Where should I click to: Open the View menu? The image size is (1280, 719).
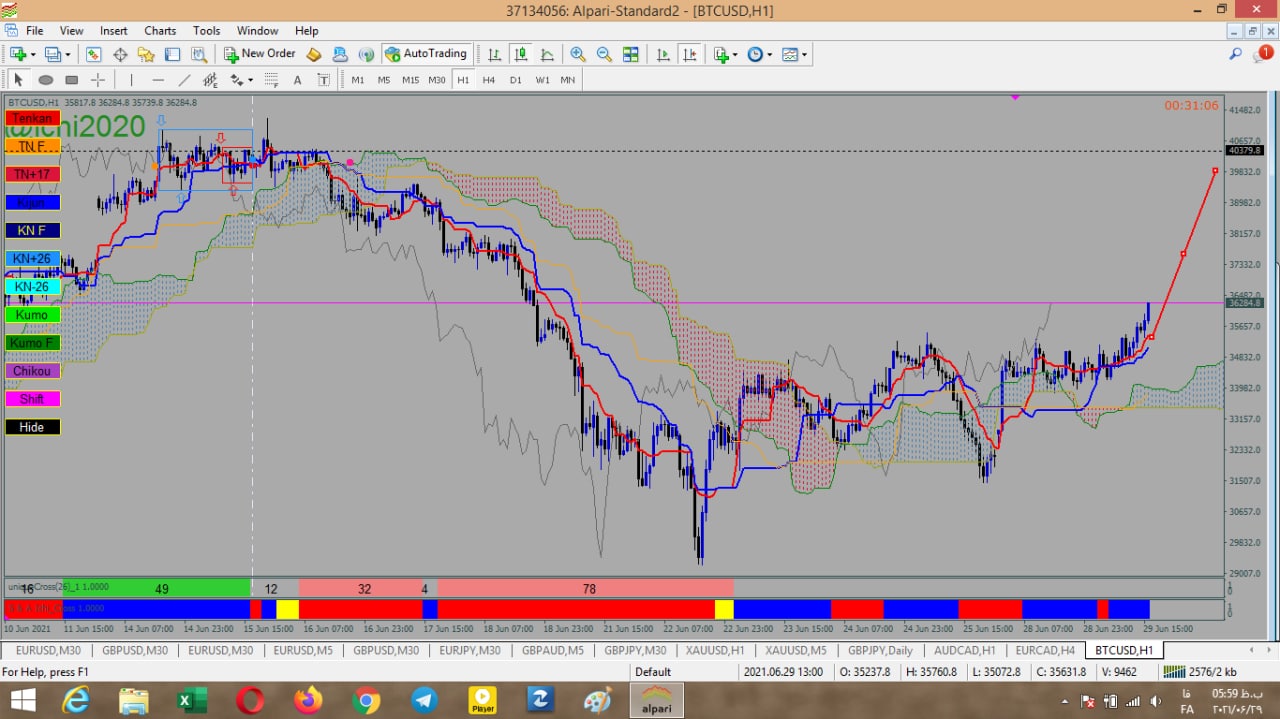tap(71, 31)
